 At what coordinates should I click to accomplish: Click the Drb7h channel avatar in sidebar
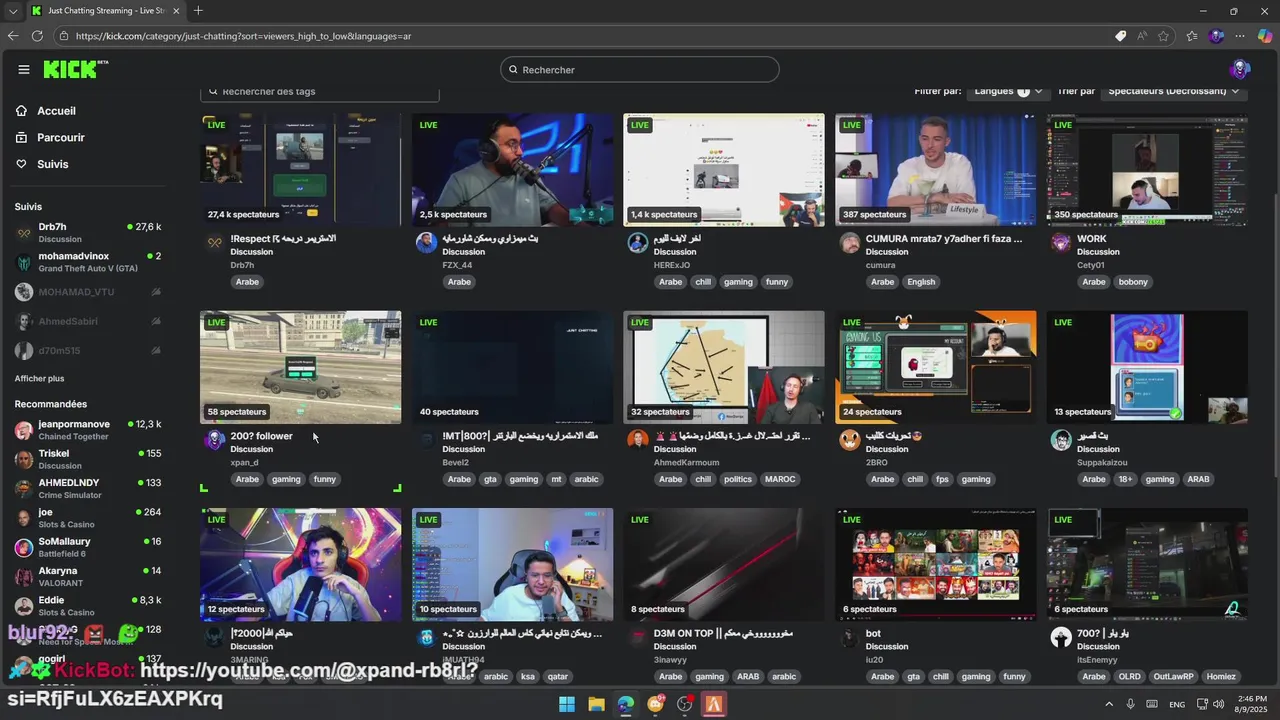point(24,233)
